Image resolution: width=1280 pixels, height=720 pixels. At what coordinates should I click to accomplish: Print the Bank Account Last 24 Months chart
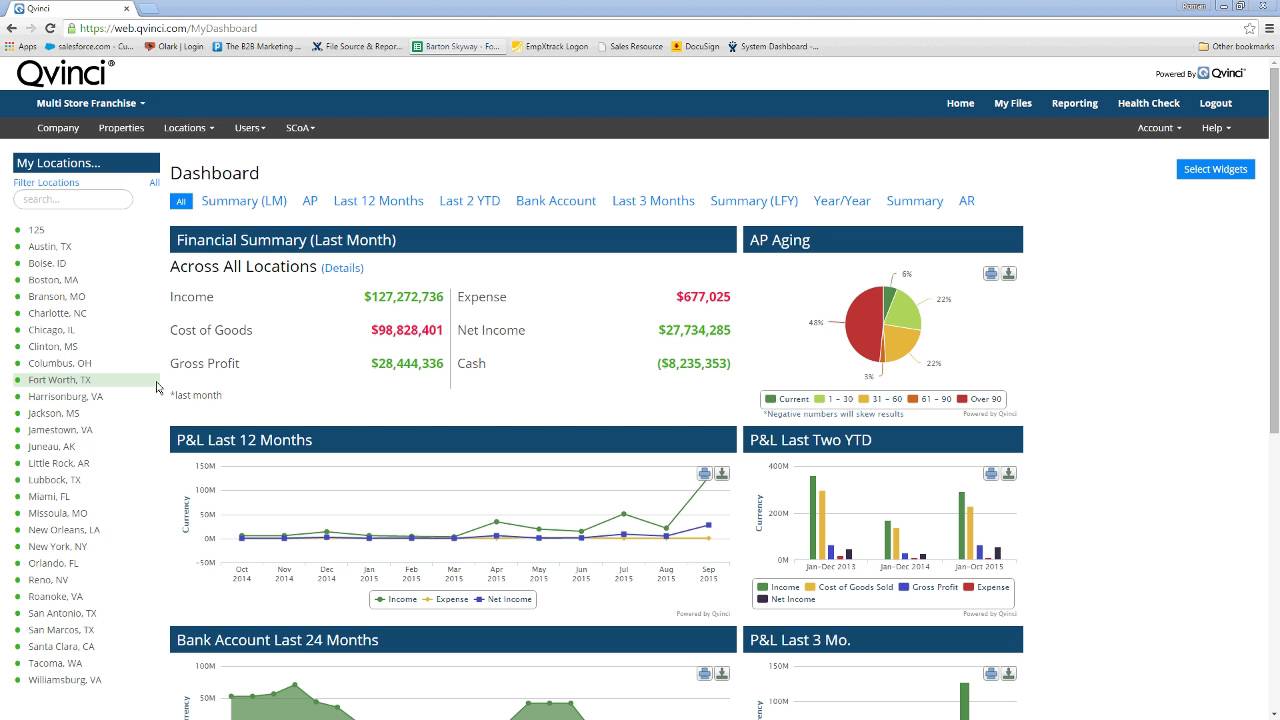(704, 673)
